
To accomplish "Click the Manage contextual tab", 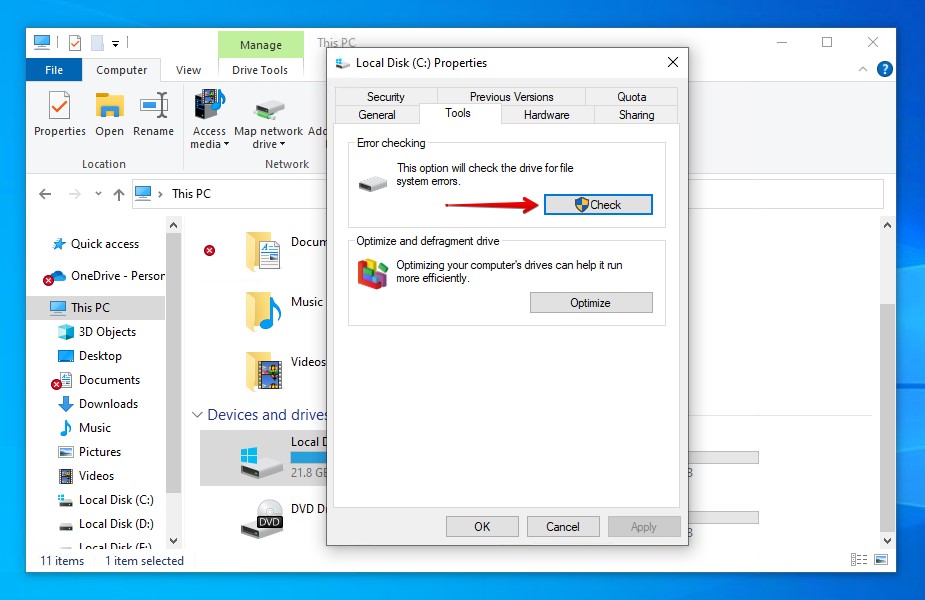I will [261, 45].
